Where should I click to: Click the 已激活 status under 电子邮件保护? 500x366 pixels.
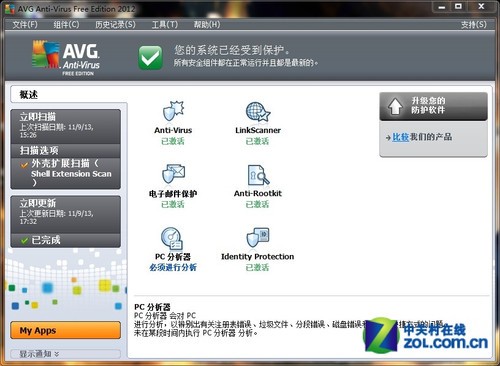(x=173, y=204)
